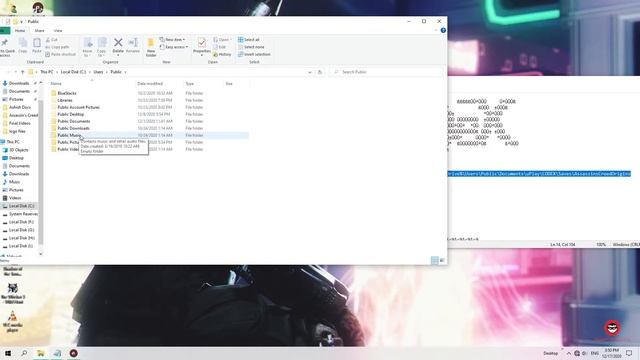Image resolution: width=640 pixels, height=360 pixels.
Task: Click the Quick Access Toolbar new folder icon
Action: [15, 21]
